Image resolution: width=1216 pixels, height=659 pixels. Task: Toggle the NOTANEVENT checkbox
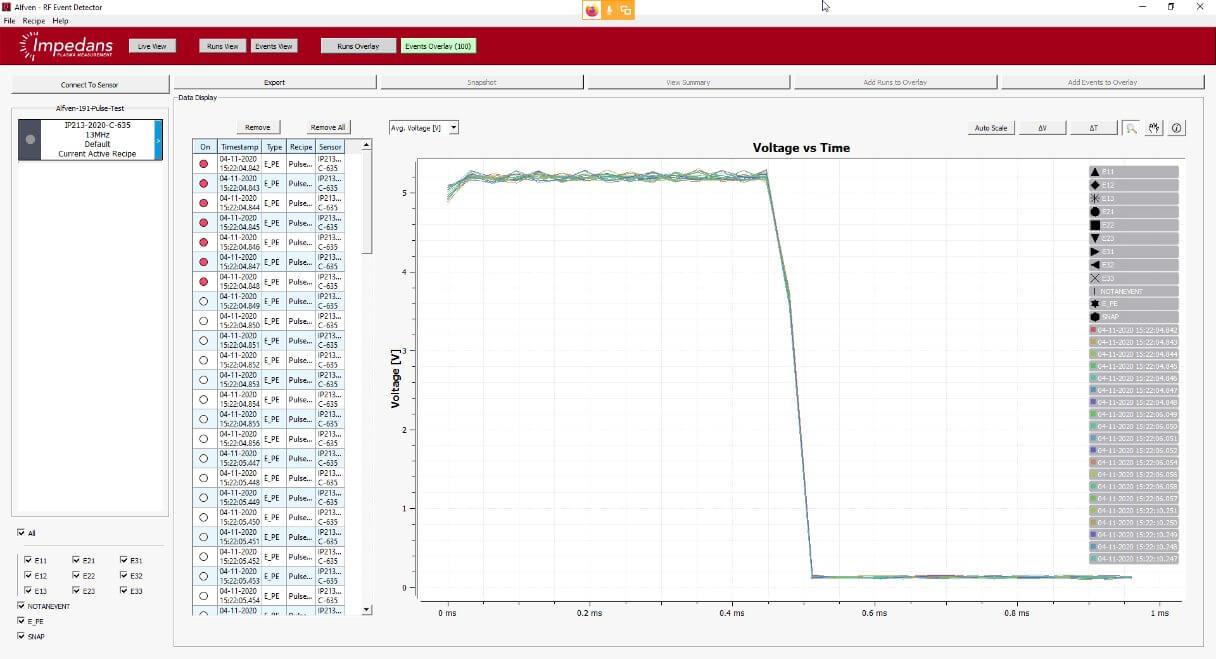point(21,606)
